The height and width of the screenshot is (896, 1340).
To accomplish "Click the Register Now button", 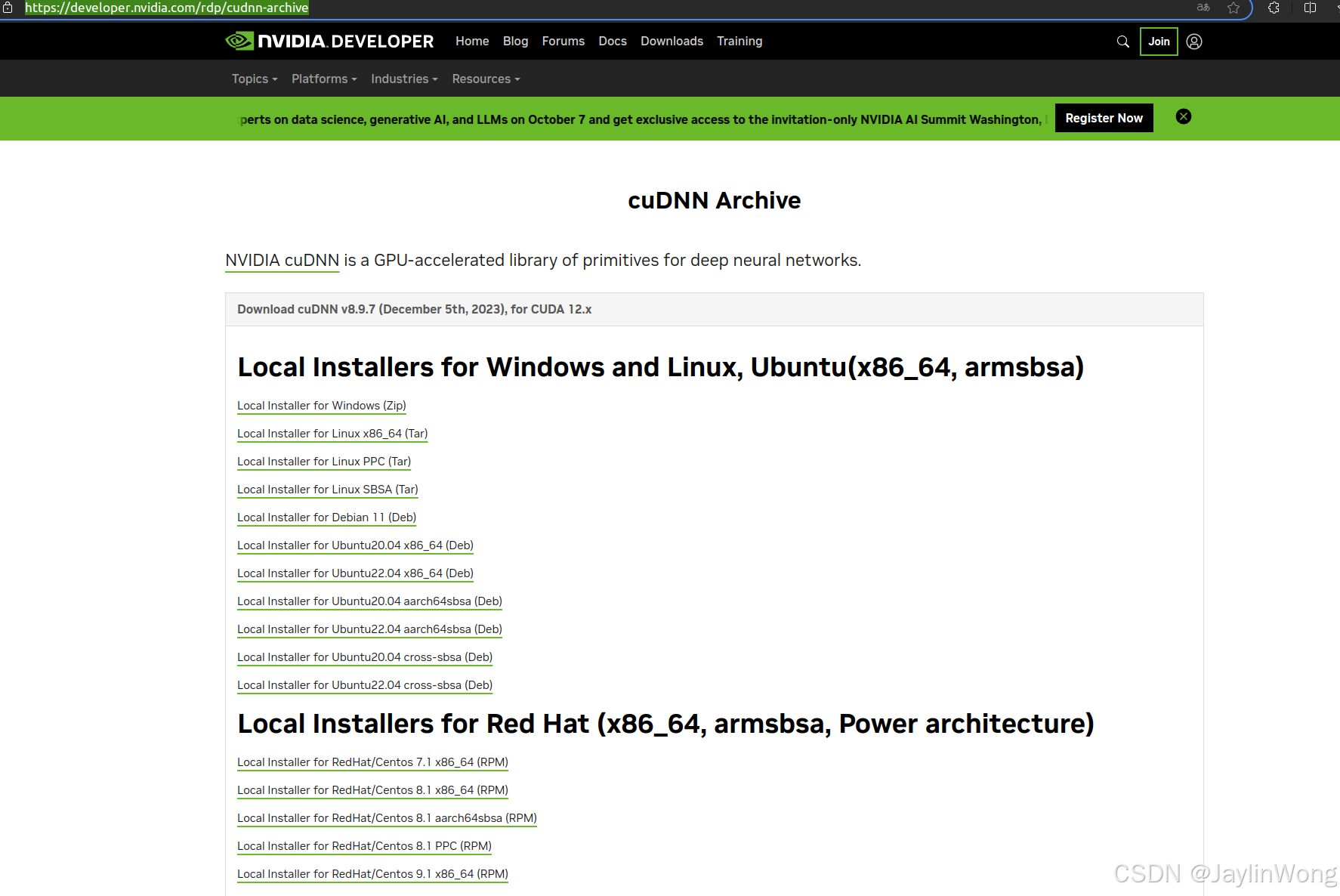I will (x=1104, y=118).
